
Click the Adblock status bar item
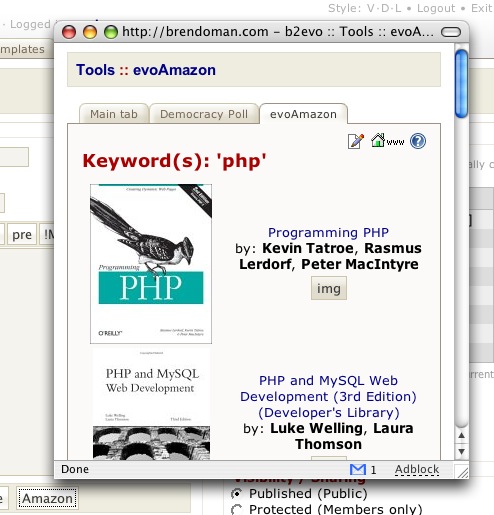[417, 469]
